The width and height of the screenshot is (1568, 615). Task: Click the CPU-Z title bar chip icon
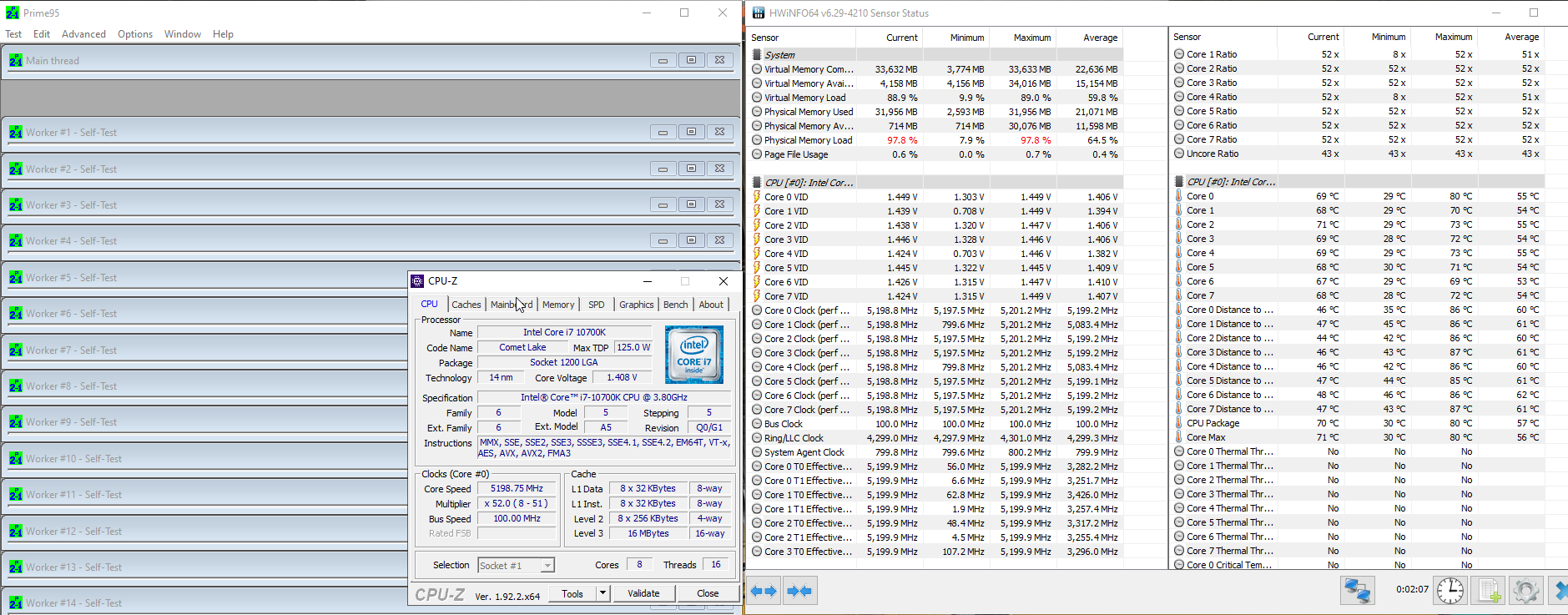[417, 281]
